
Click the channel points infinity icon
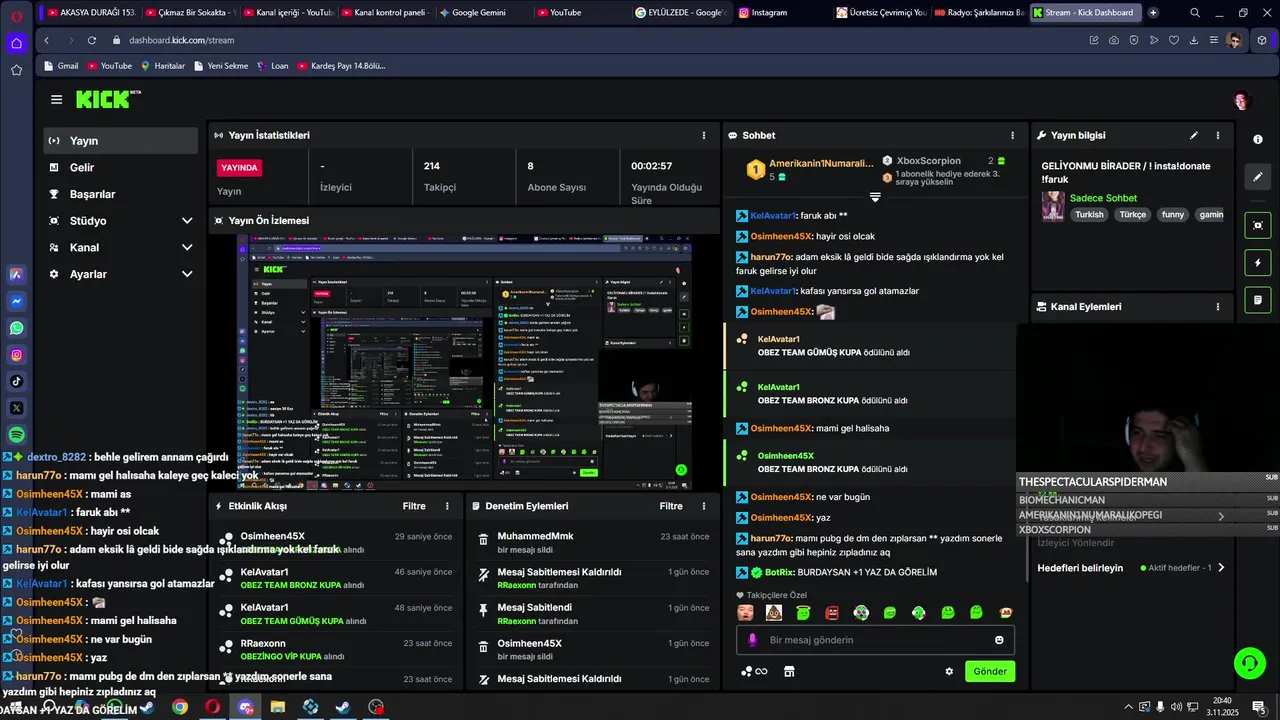point(754,671)
